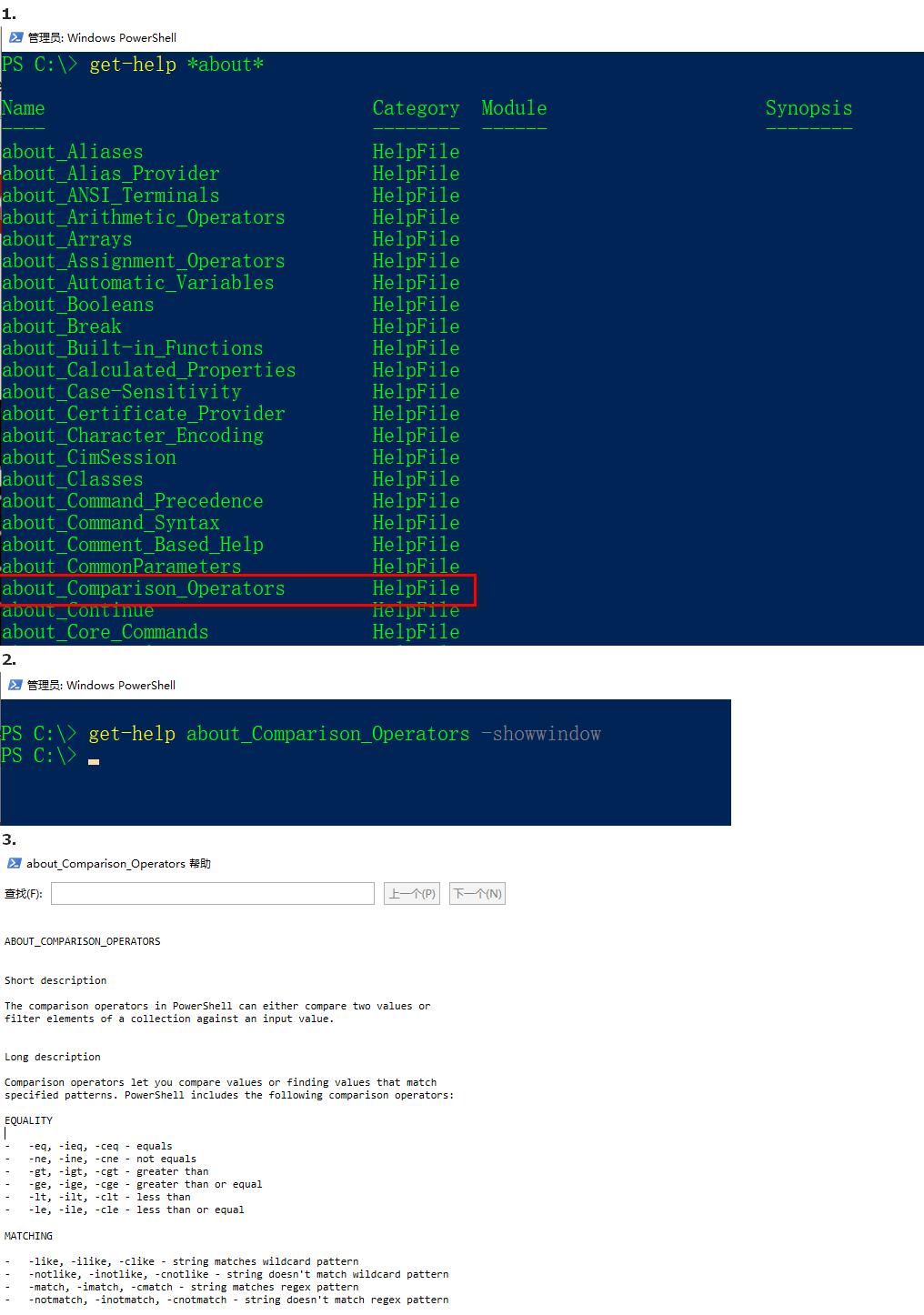Click the EQUALITY heading in the help text
Viewport: 924px width, 1315px height.
point(29,1120)
